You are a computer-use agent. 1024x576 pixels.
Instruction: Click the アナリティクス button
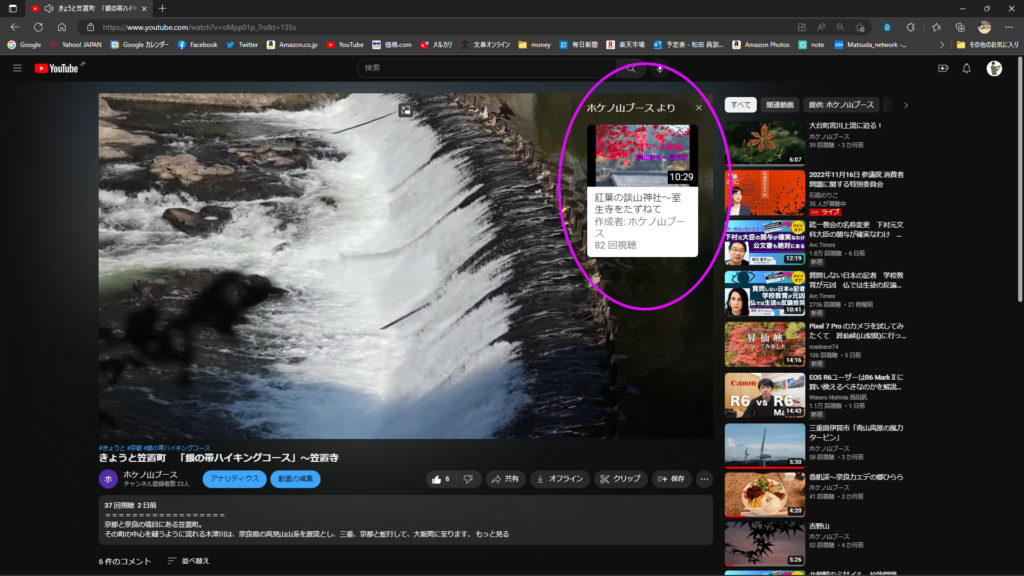[234, 479]
